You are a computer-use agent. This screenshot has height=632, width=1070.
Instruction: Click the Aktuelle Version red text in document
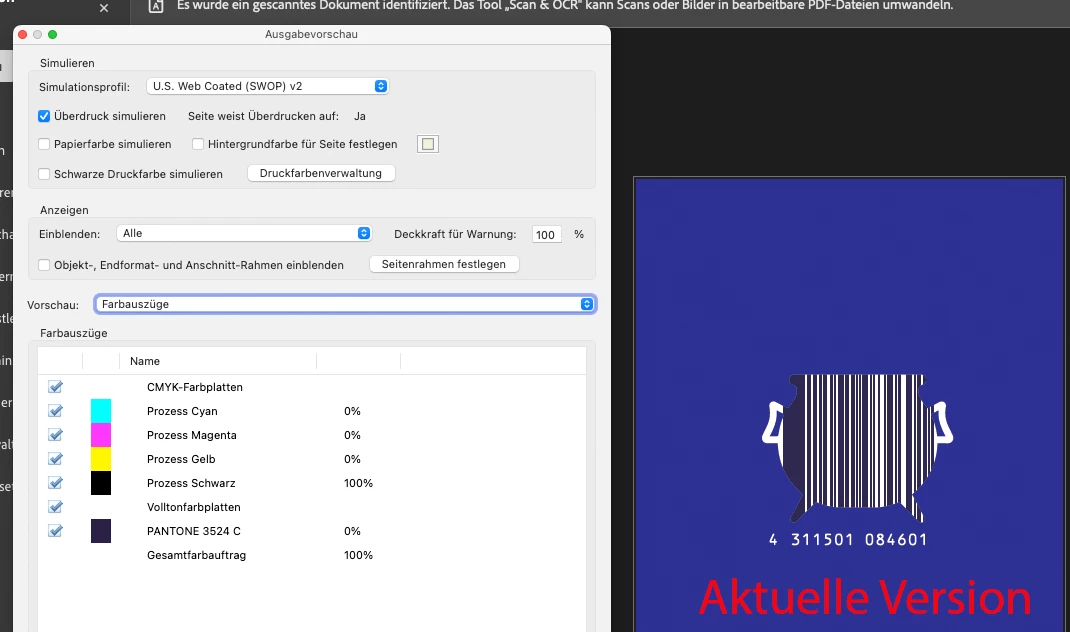coord(865,597)
